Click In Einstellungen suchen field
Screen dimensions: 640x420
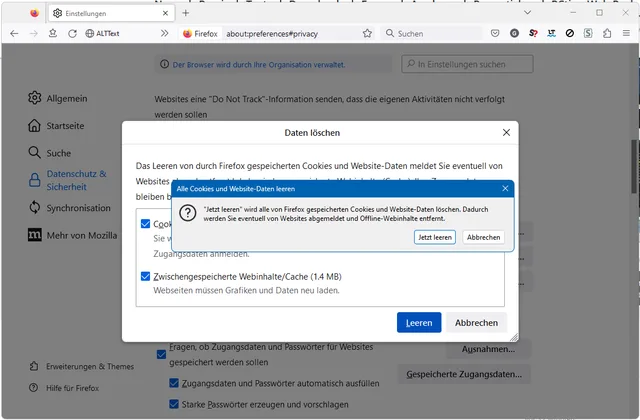click(x=467, y=64)
